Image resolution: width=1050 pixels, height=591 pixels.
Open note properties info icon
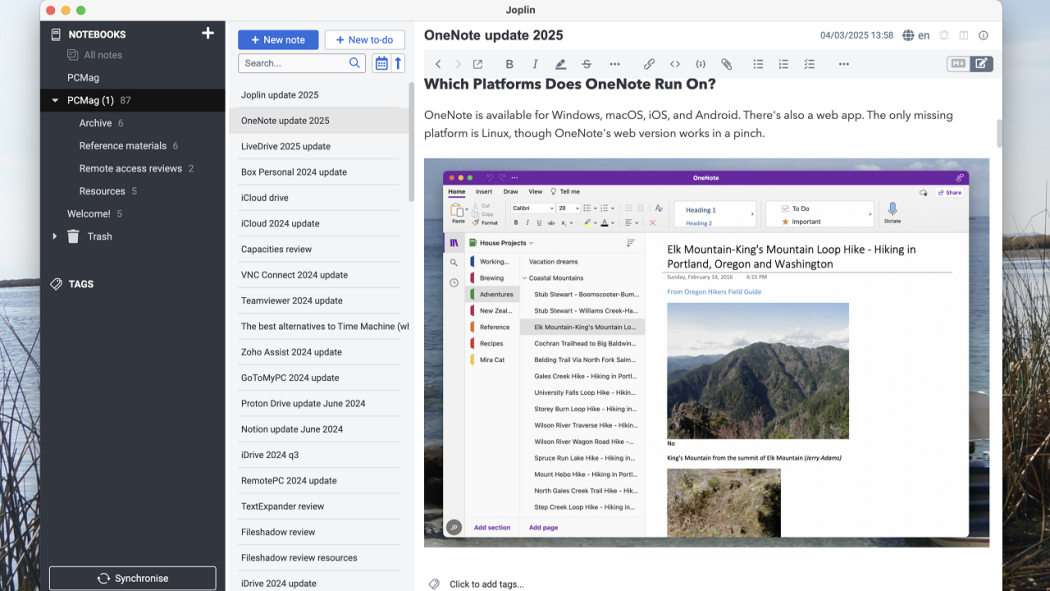point(983,35)
